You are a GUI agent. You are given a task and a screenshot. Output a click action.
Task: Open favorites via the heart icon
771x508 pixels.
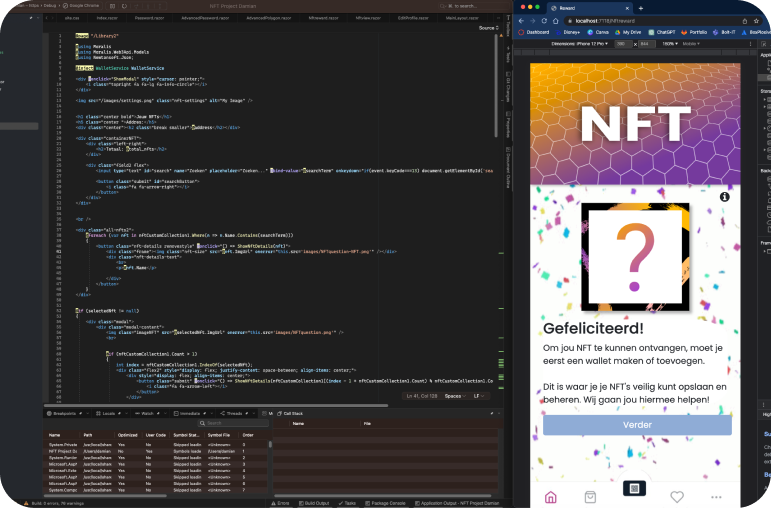(x=676, y=496)
